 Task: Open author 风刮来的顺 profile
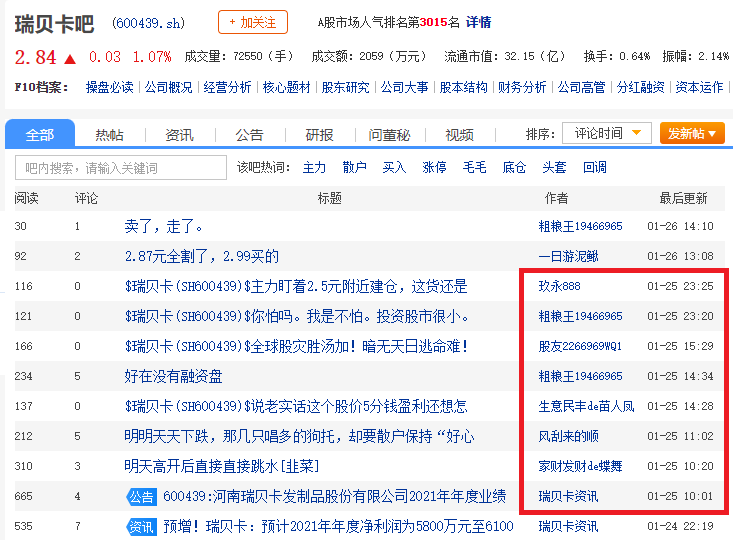[568, 436]
